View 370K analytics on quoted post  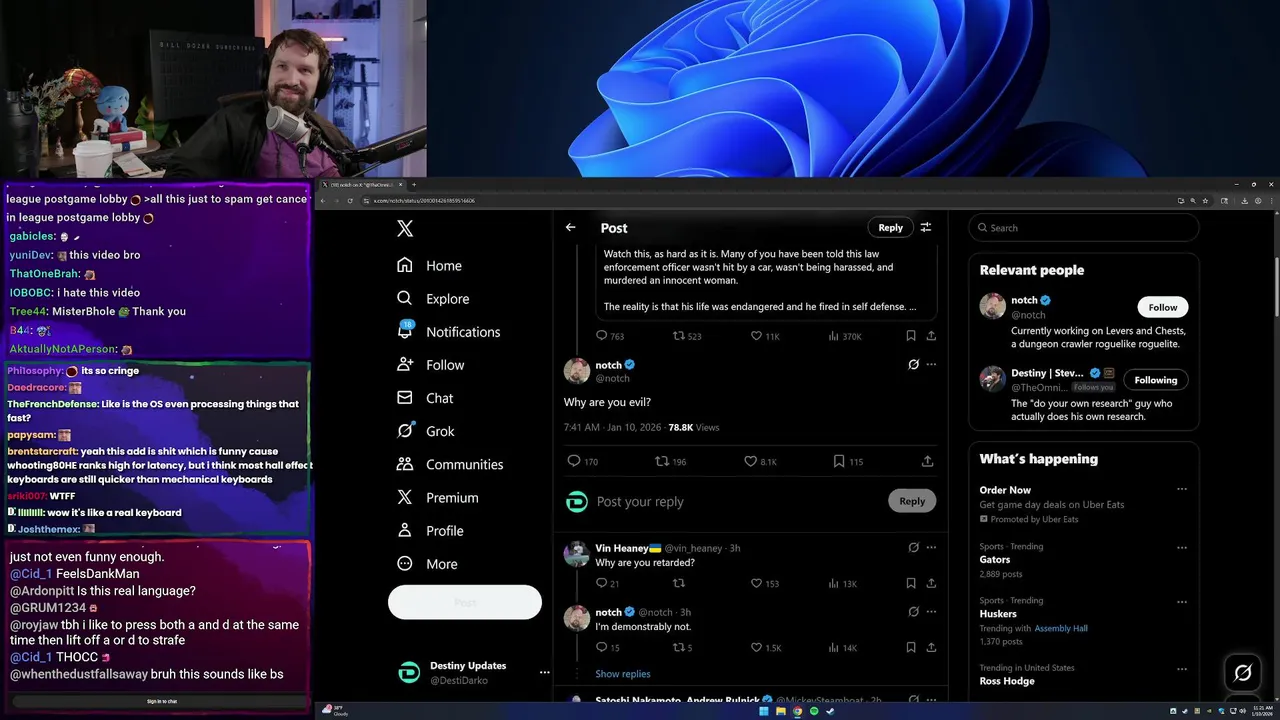845,336
